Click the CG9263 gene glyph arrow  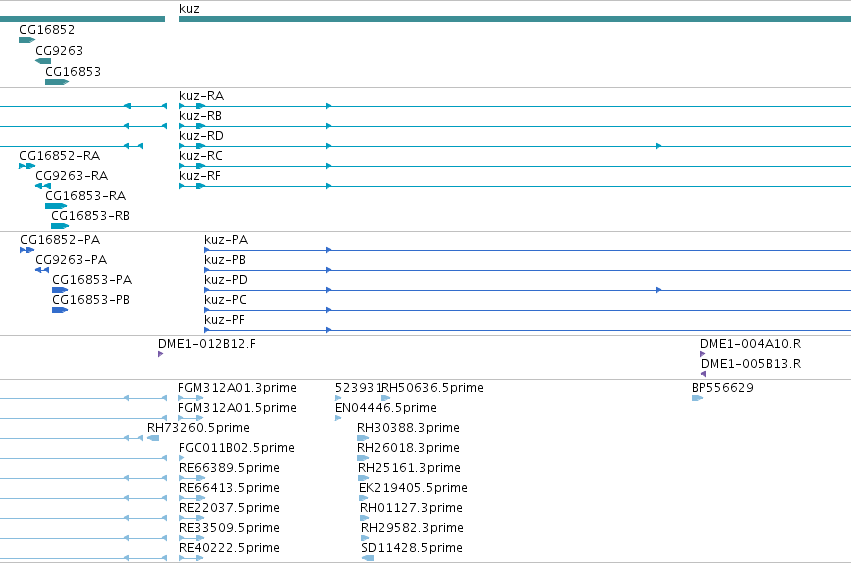click(x=43, y=61)
